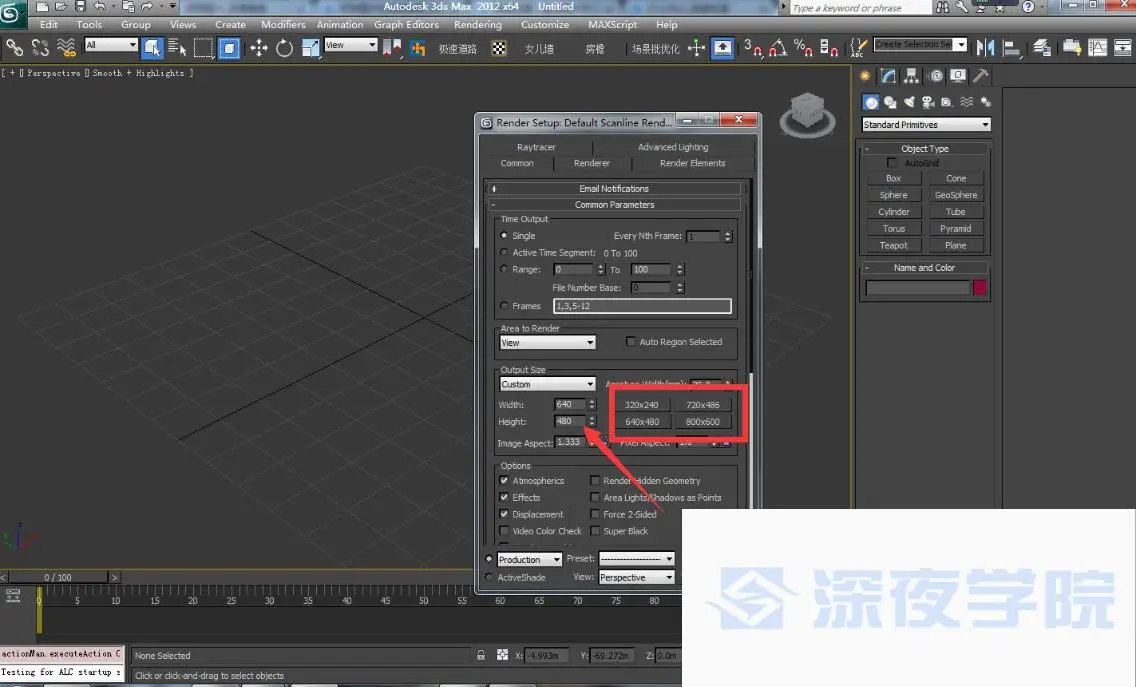1136x687 pixels.
Task: Open the Motion panel tab icon
Action: click(x=935, y=75)
